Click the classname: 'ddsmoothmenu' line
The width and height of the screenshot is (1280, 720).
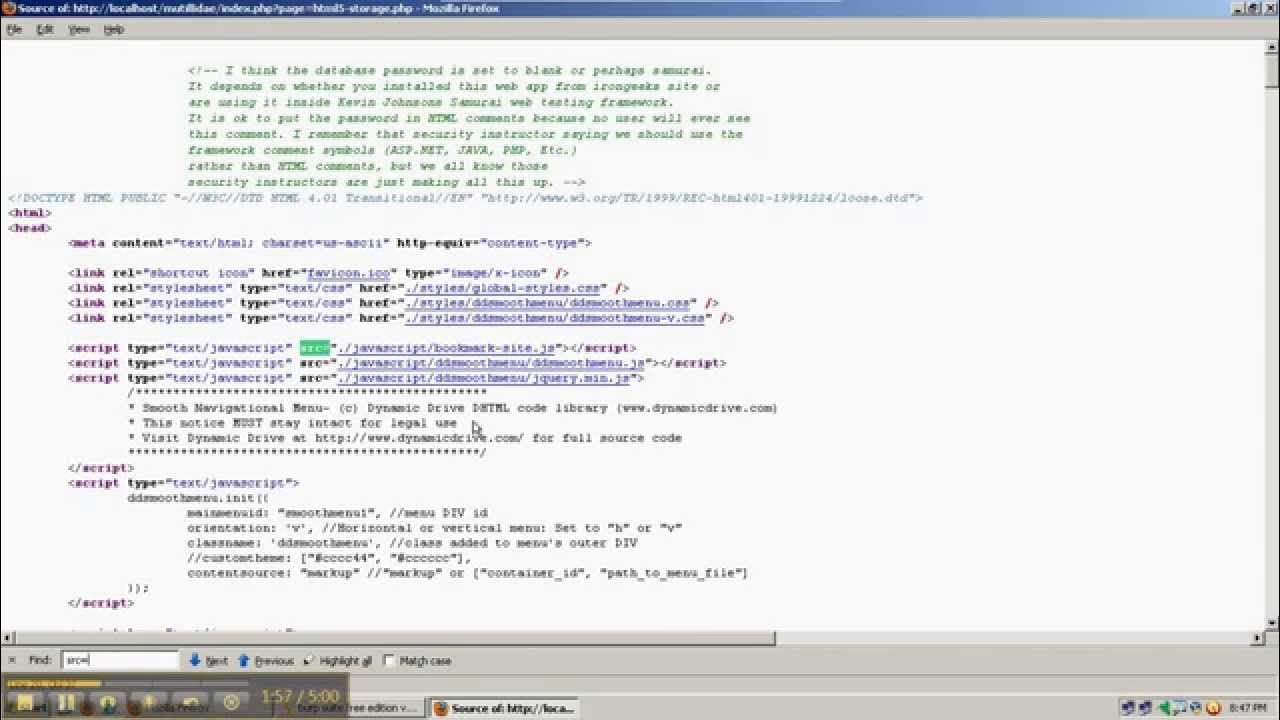pyautogui.click(x=412, y=543)
